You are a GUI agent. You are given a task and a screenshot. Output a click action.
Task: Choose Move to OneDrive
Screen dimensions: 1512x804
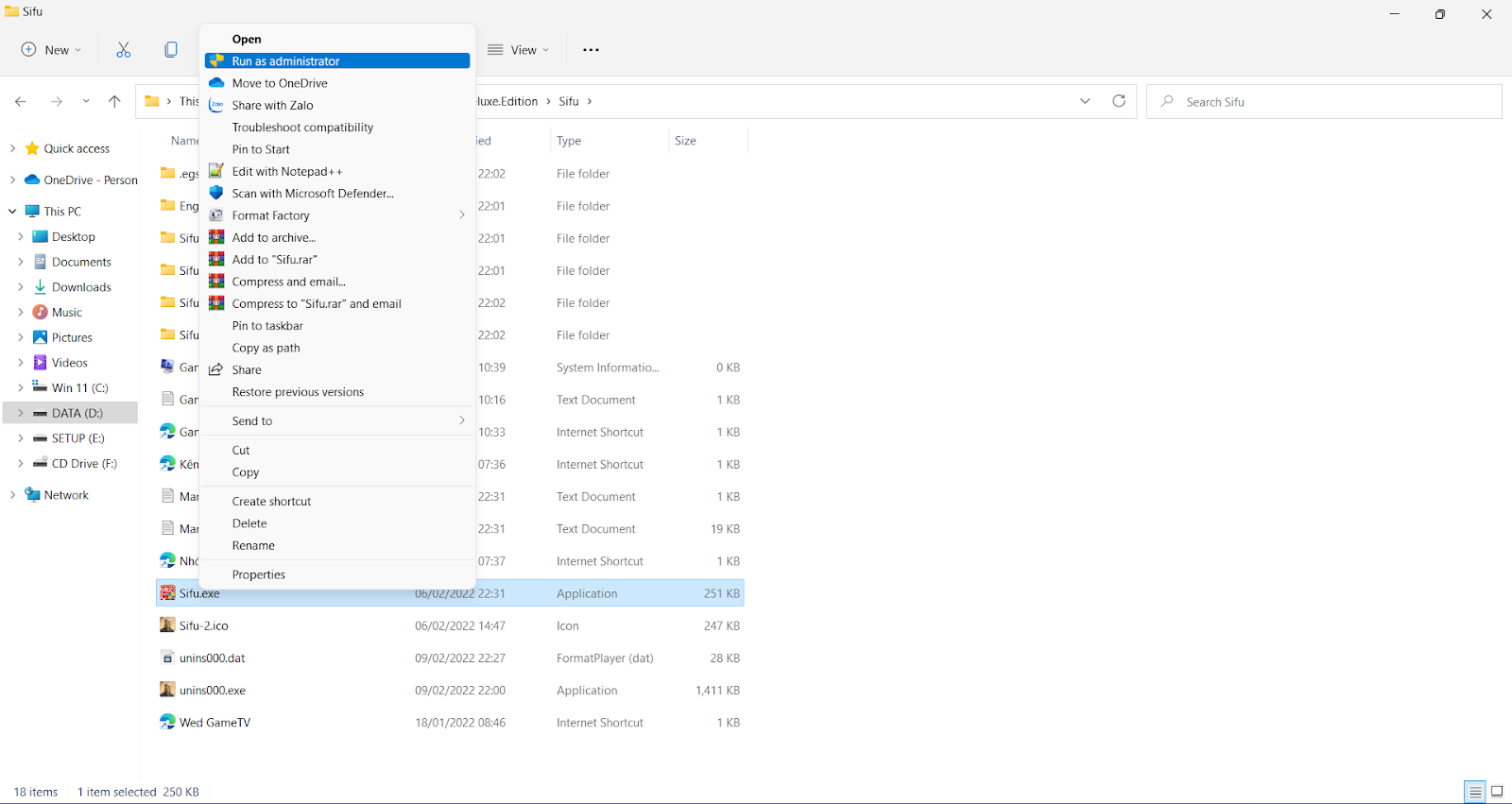[337, 83]
